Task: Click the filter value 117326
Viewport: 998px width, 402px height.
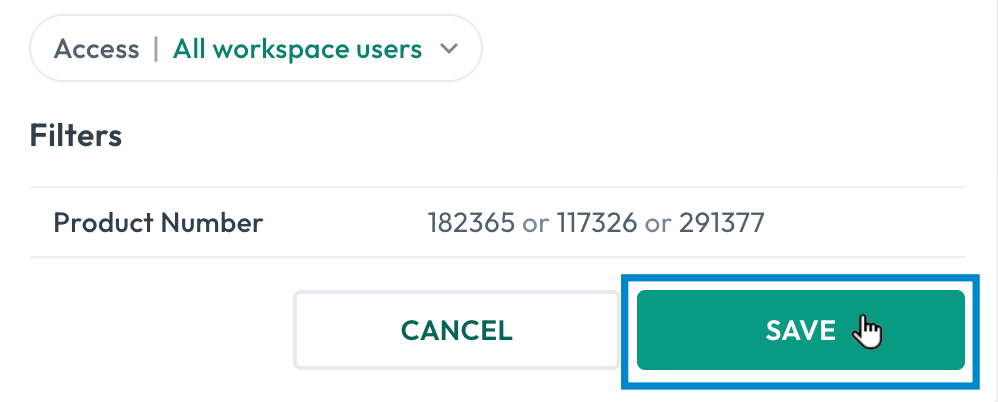Action: (596, 223)
